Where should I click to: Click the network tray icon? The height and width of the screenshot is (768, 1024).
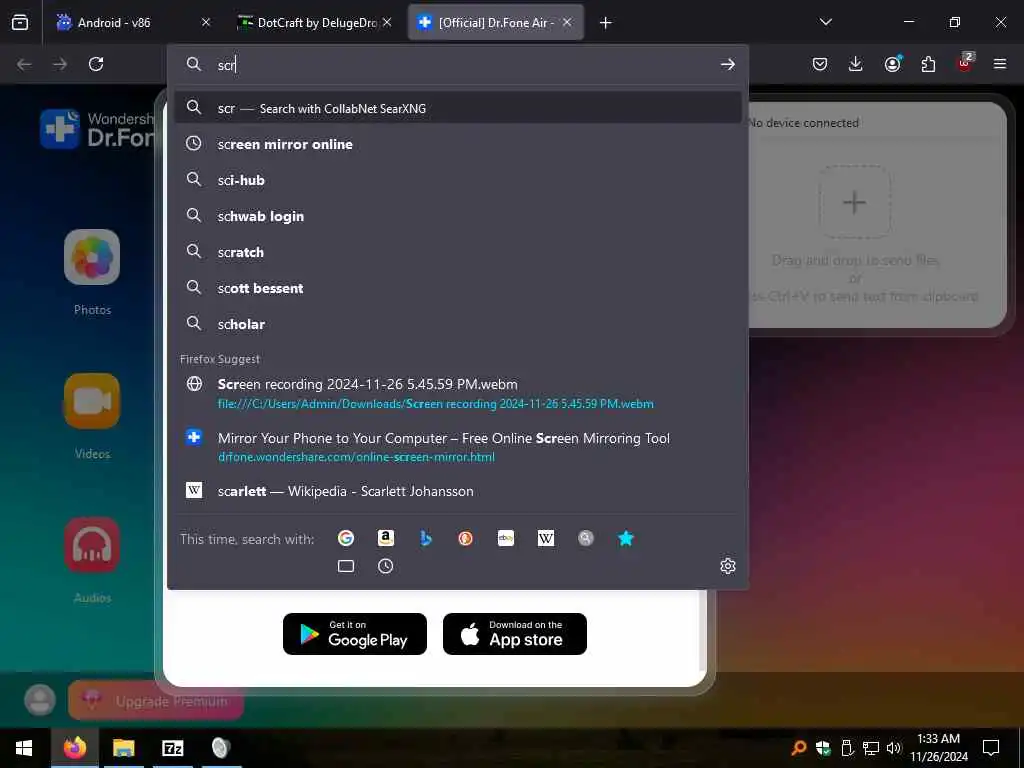pyautogui.click(x=871, y=748)
